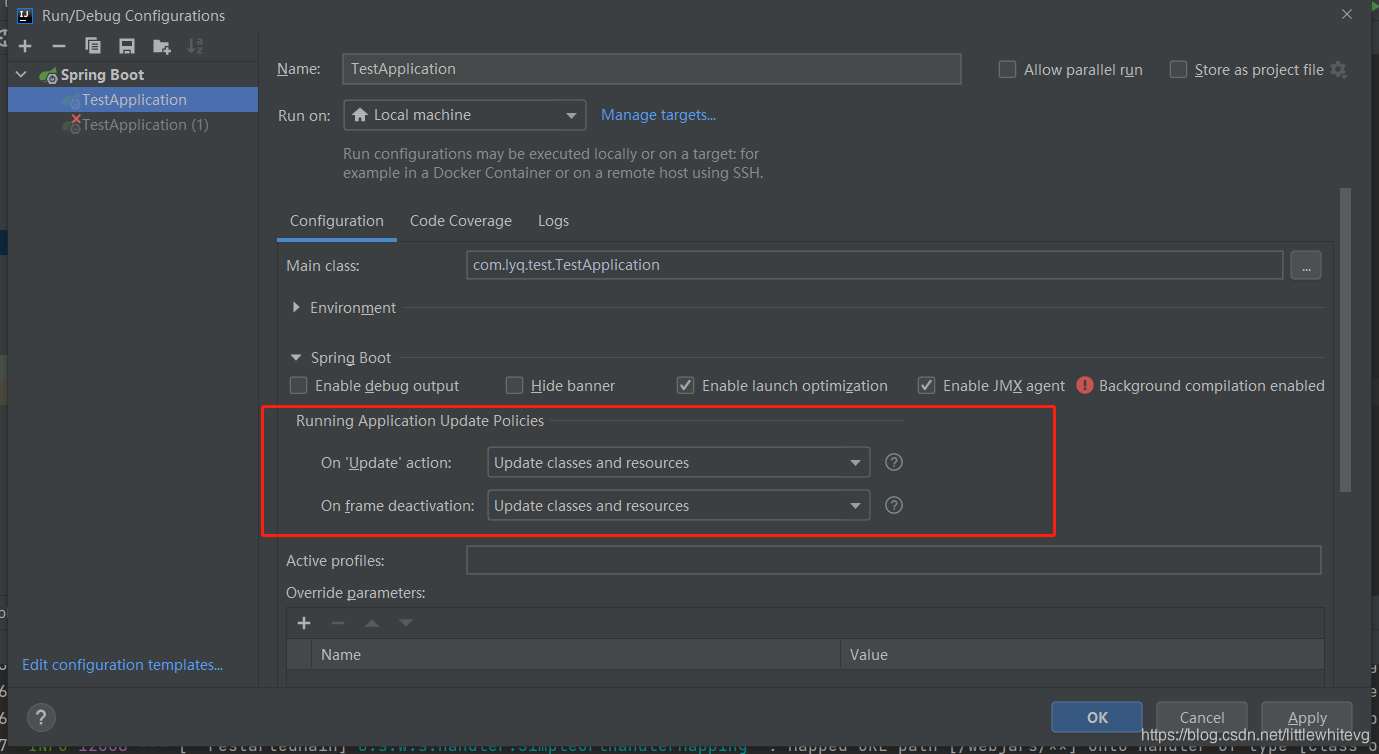Click the Name input field

651,69
